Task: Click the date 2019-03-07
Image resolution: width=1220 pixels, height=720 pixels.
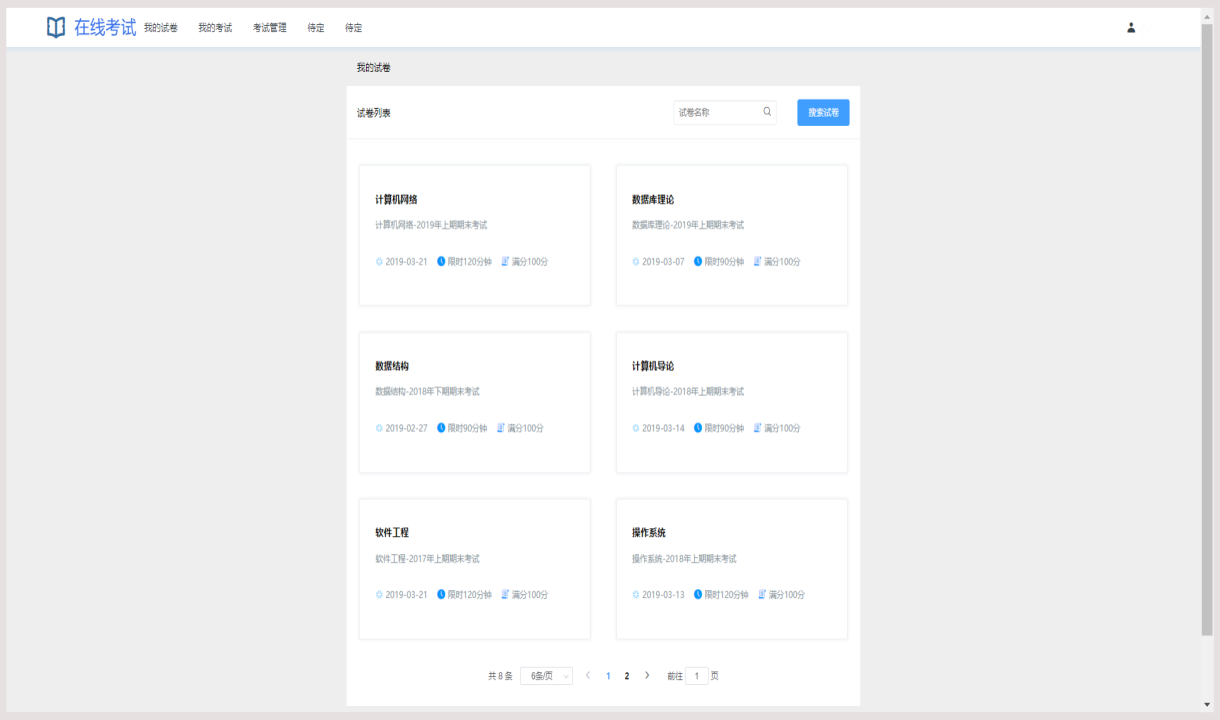Action: (663, 262)
